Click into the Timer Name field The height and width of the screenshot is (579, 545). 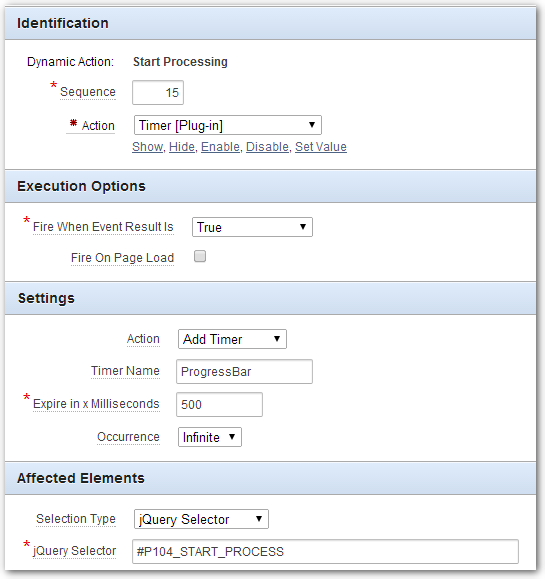244,371
